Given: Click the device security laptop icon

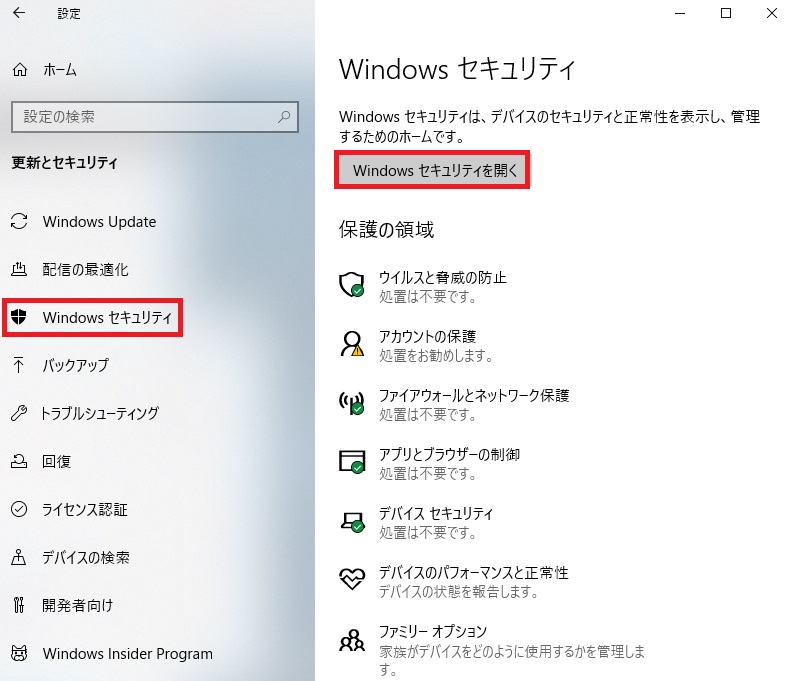Looking at the screenshot, I should 352,521.
